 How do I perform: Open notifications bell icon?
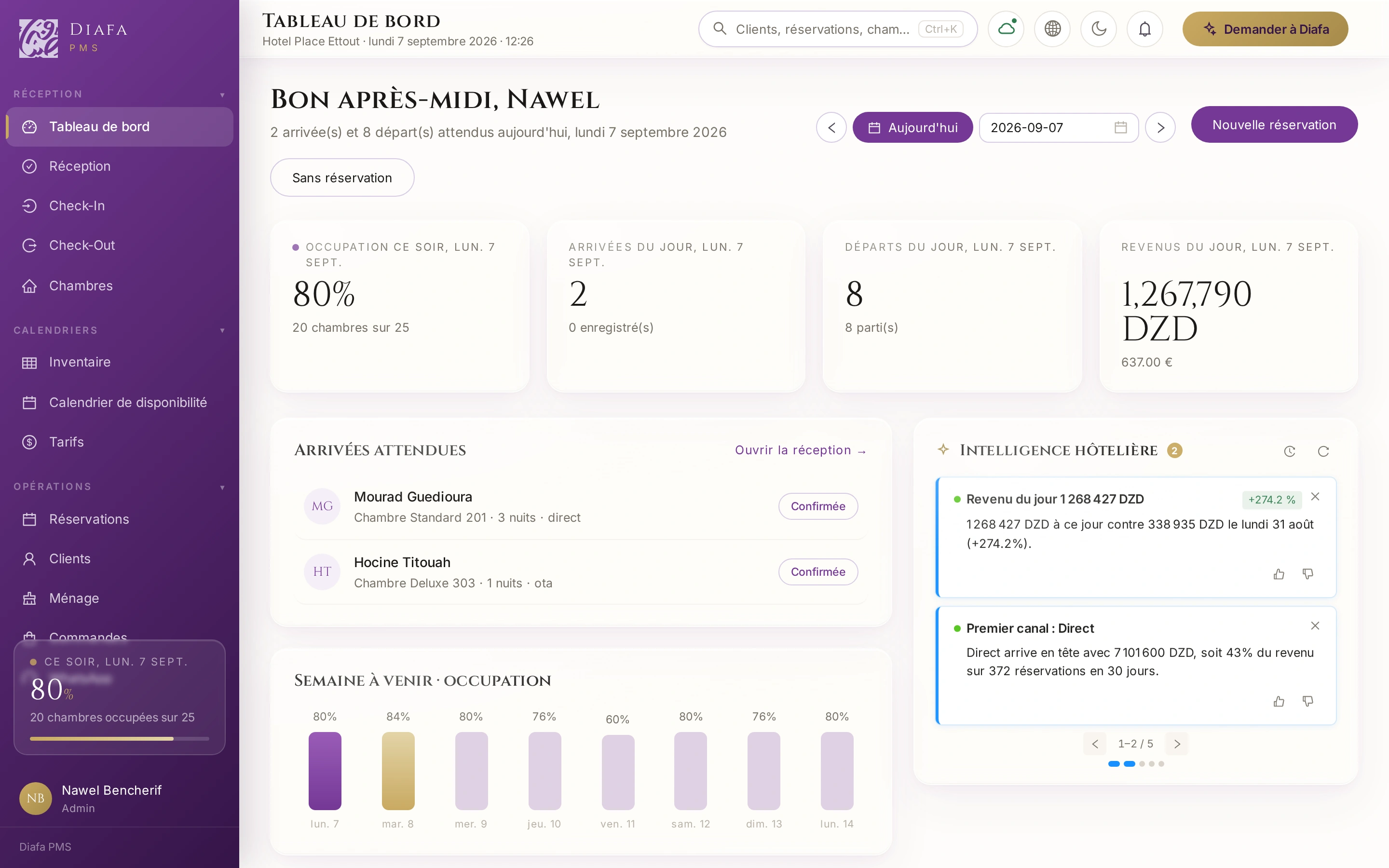pos(1144,29)
